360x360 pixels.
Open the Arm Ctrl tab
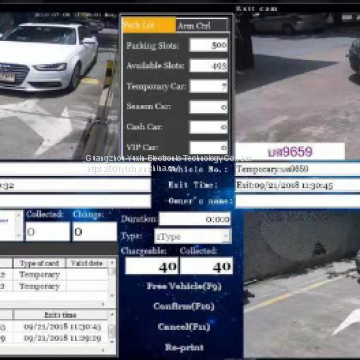click(202, 25)
